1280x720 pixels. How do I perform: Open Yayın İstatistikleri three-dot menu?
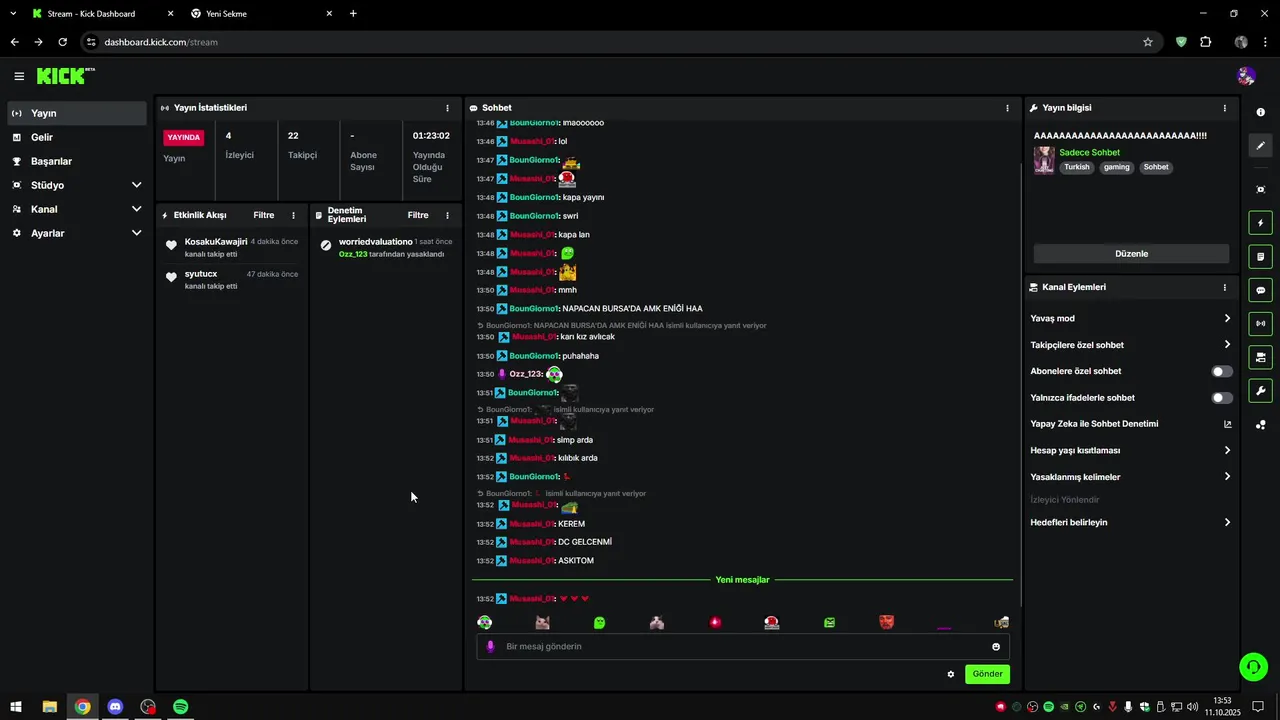(x=447, y=108)
